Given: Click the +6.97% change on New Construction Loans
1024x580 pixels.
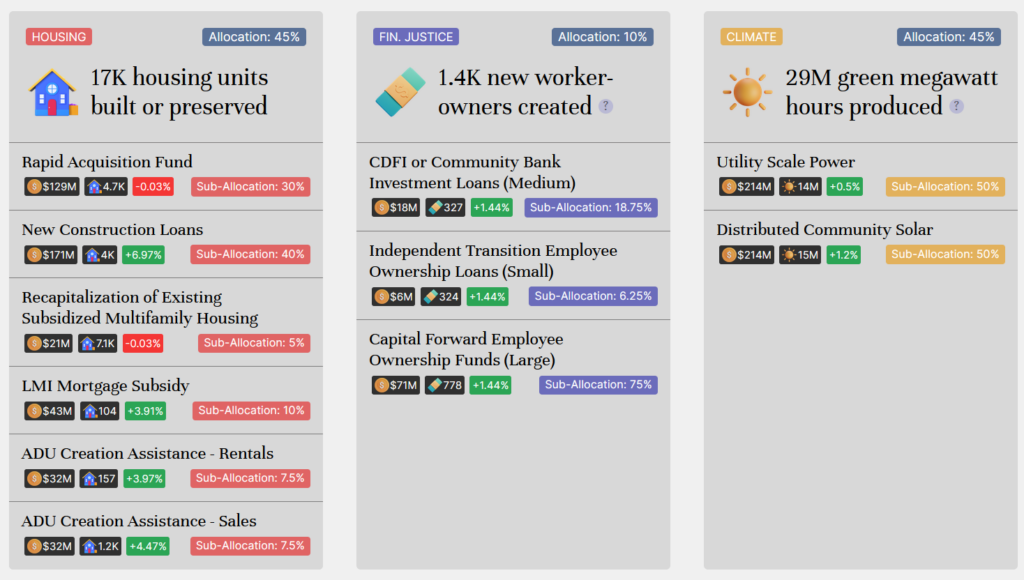Looking at the screenshot, I should [144, 255].
